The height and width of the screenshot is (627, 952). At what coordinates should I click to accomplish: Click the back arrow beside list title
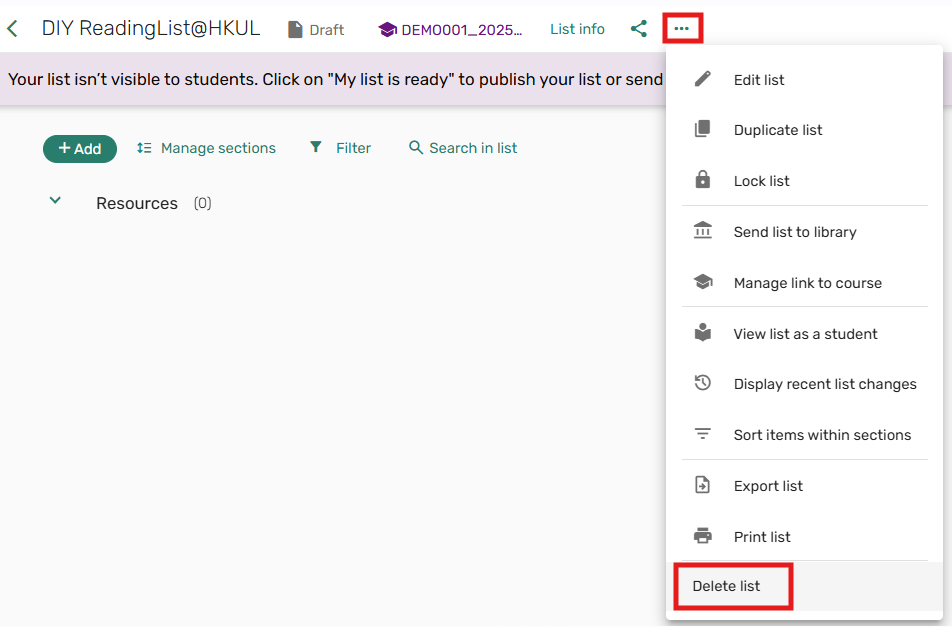click(x=13, y=29)
